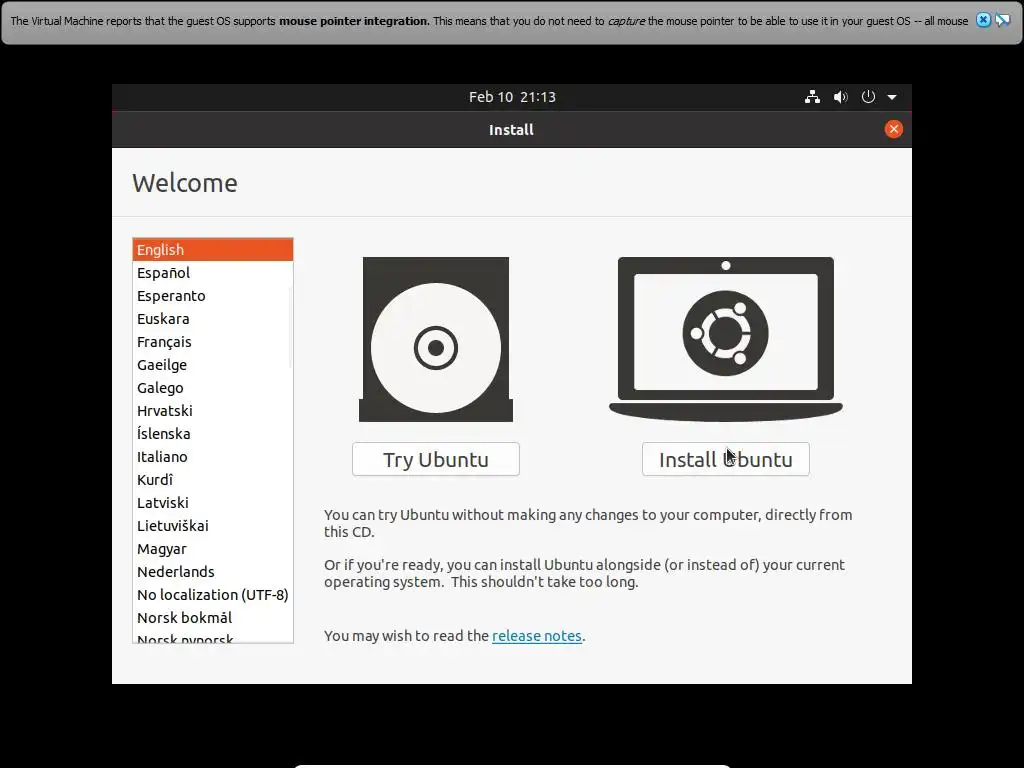Open the release notes link
The image size is (1024, 768).
[536, 635]
